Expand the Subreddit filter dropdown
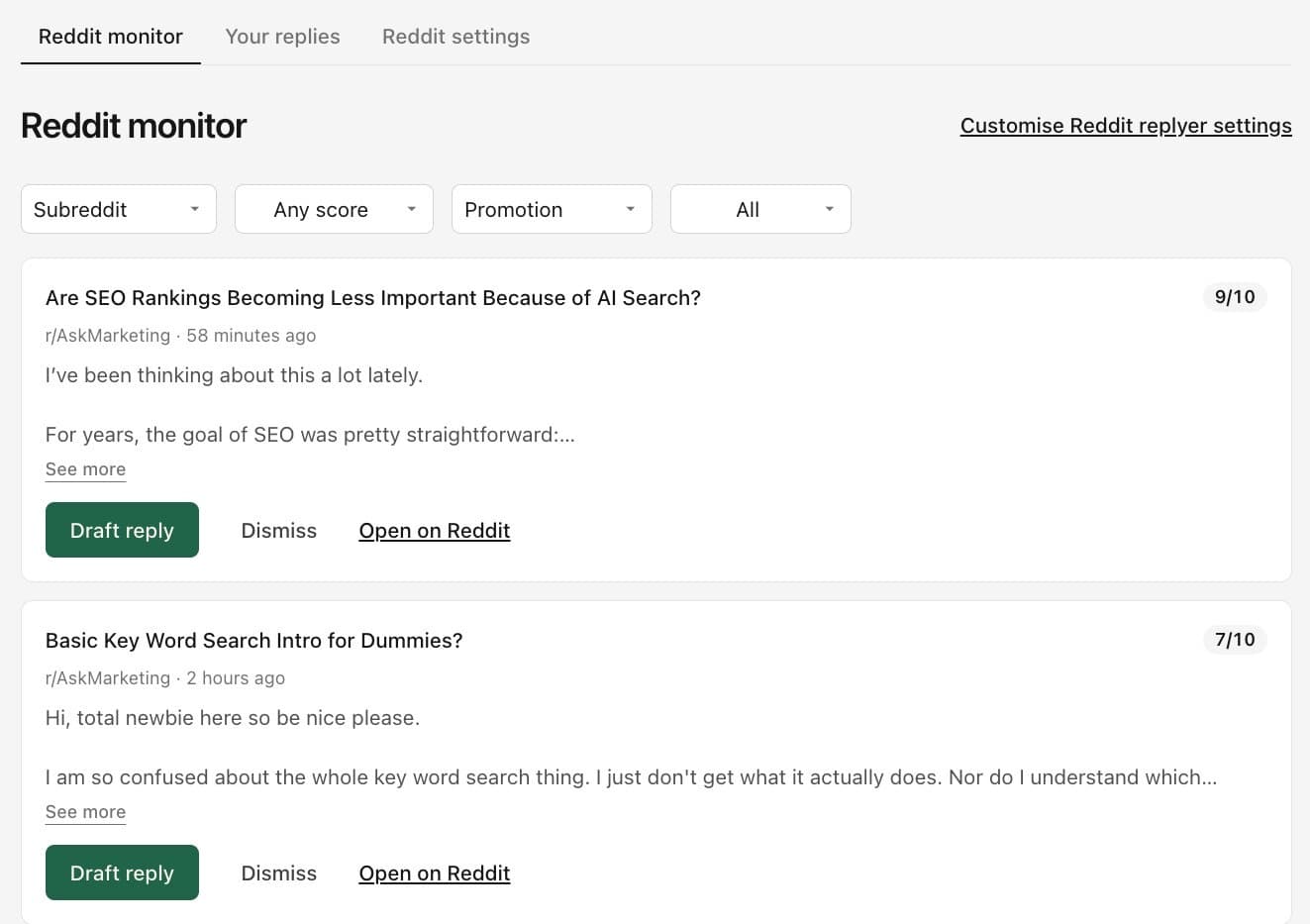The width and height of the screenshot is (1310, 924). pos(119,209)
